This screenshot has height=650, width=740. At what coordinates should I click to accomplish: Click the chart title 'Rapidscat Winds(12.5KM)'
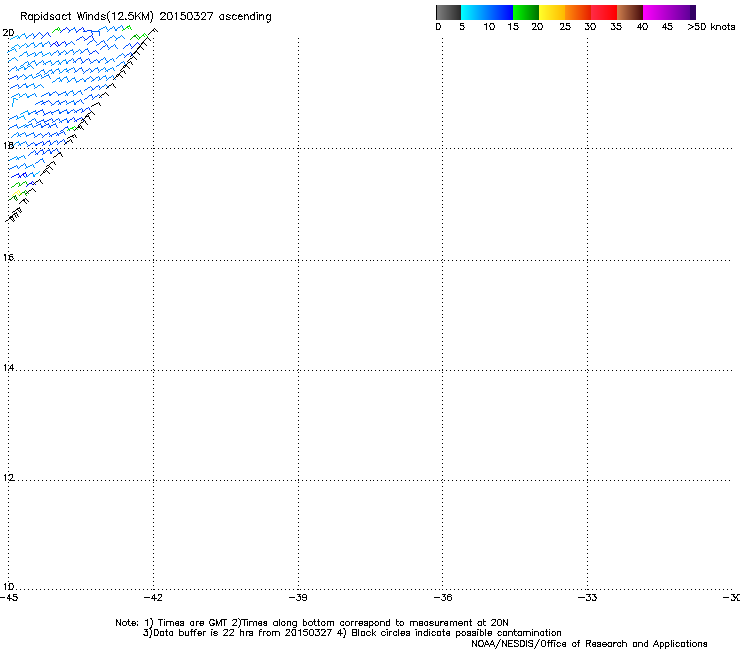pyautogui.click(x=87, y=17)
